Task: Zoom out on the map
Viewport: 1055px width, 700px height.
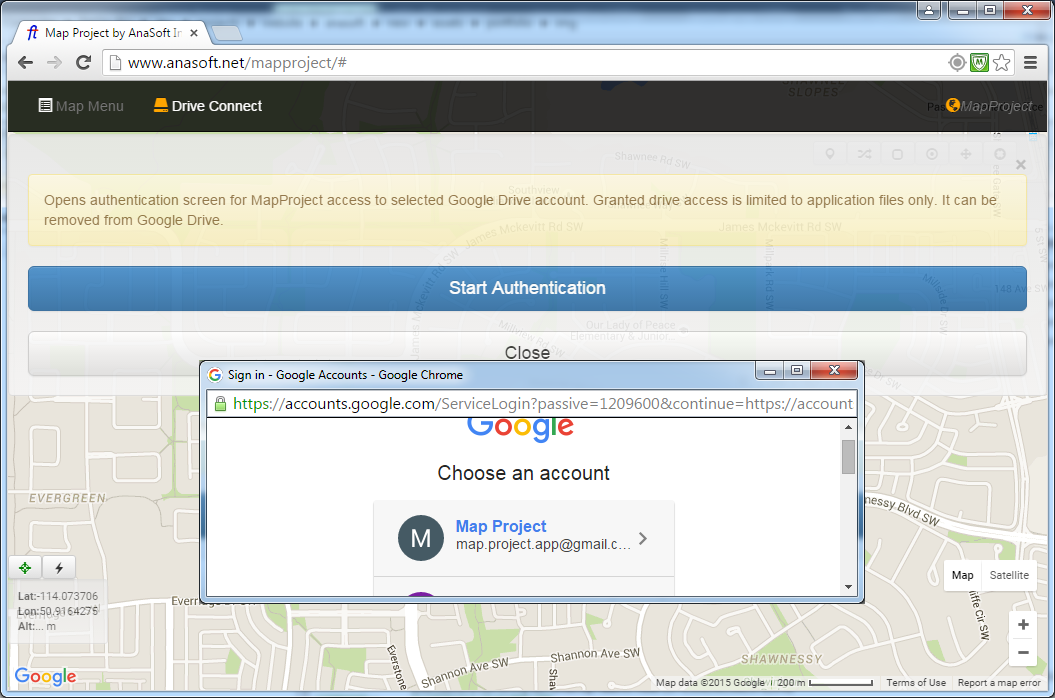Action: pos(1023,652)
